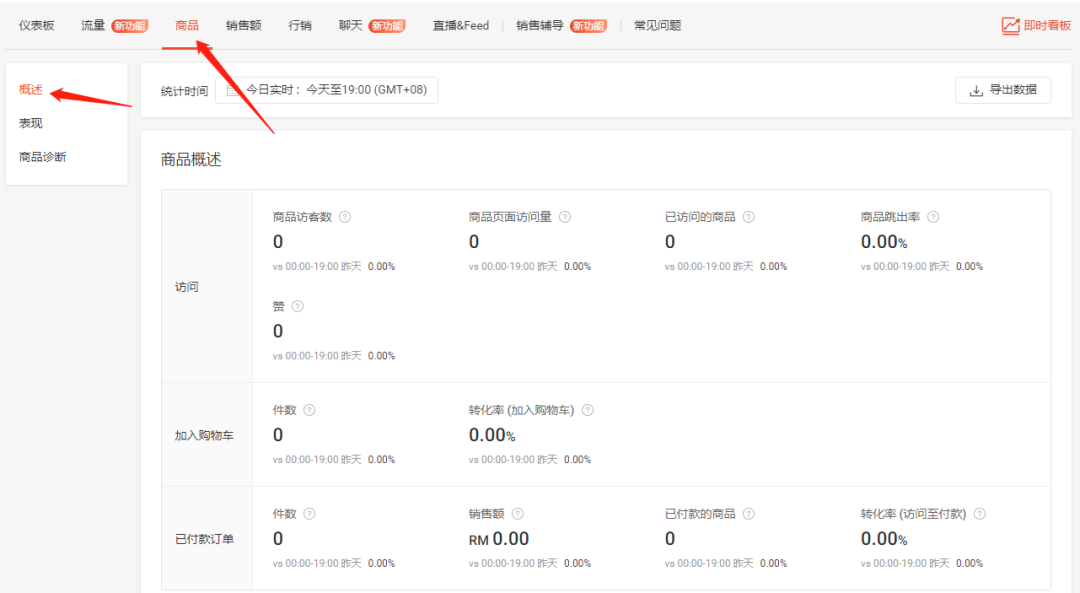Open help tooltip for 已付款的商品

click(x=749, y=513)
